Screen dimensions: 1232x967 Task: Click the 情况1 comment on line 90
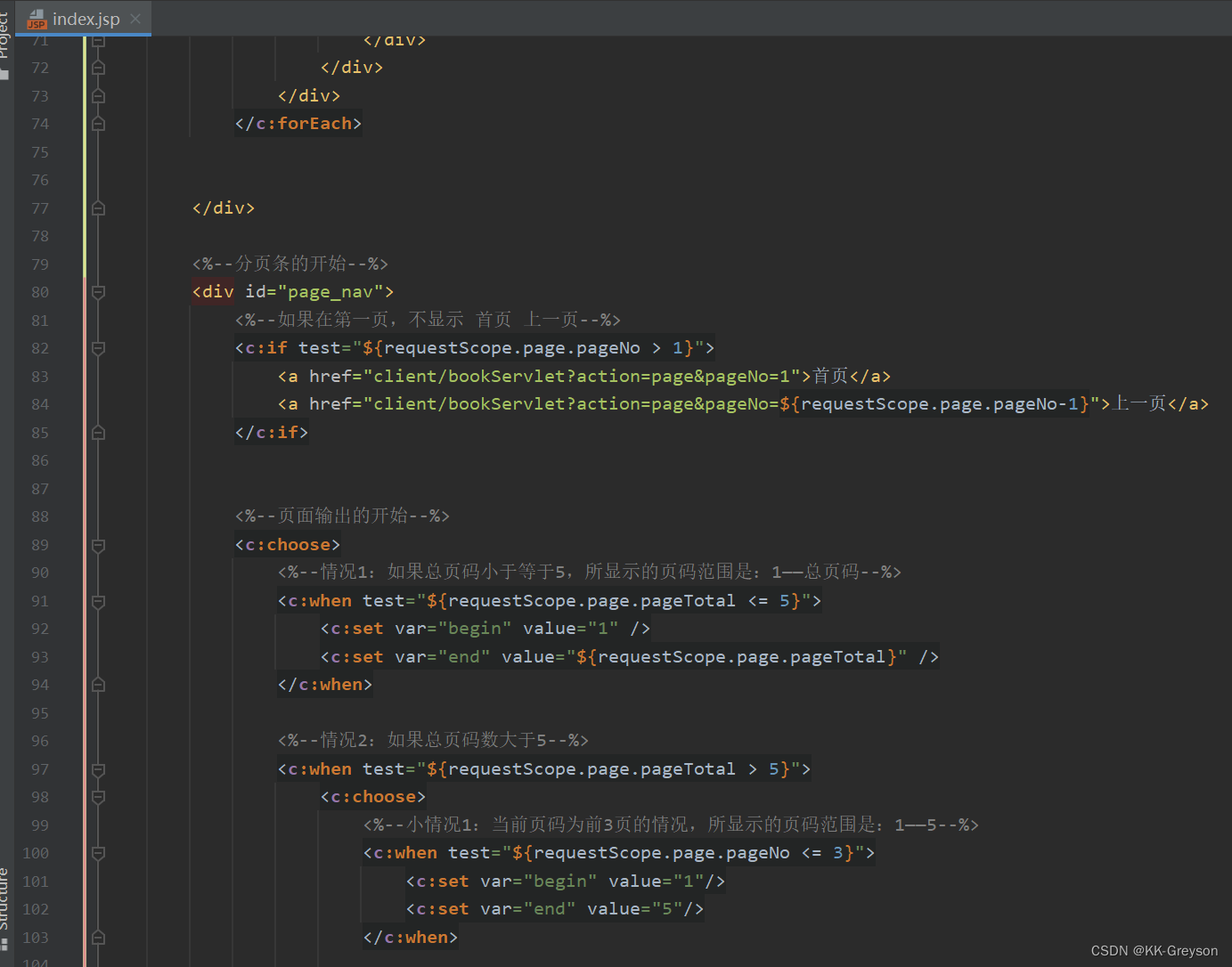[x=590, y=572]
